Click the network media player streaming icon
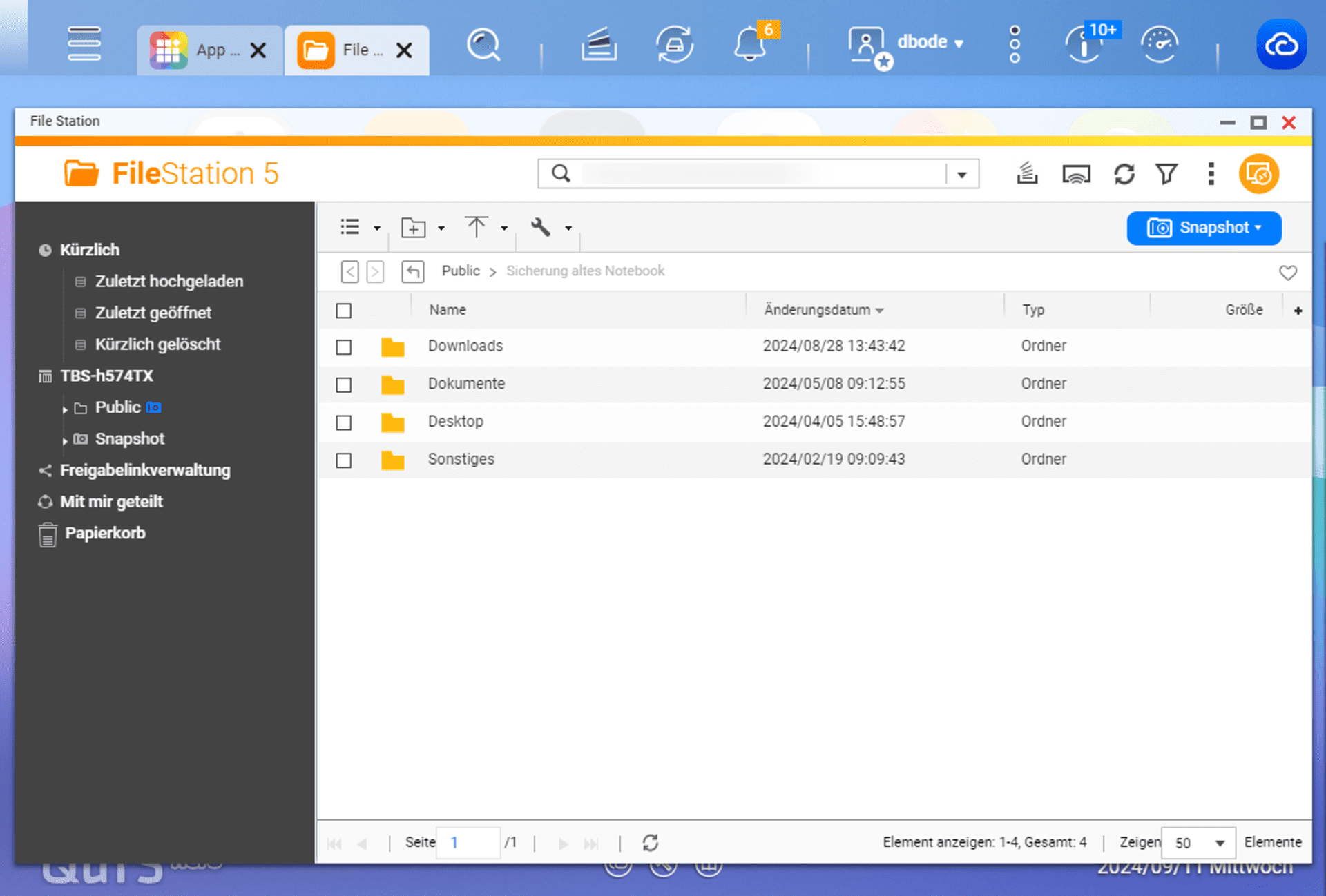Screen dimensions: 1326x896 (1076, 174)
